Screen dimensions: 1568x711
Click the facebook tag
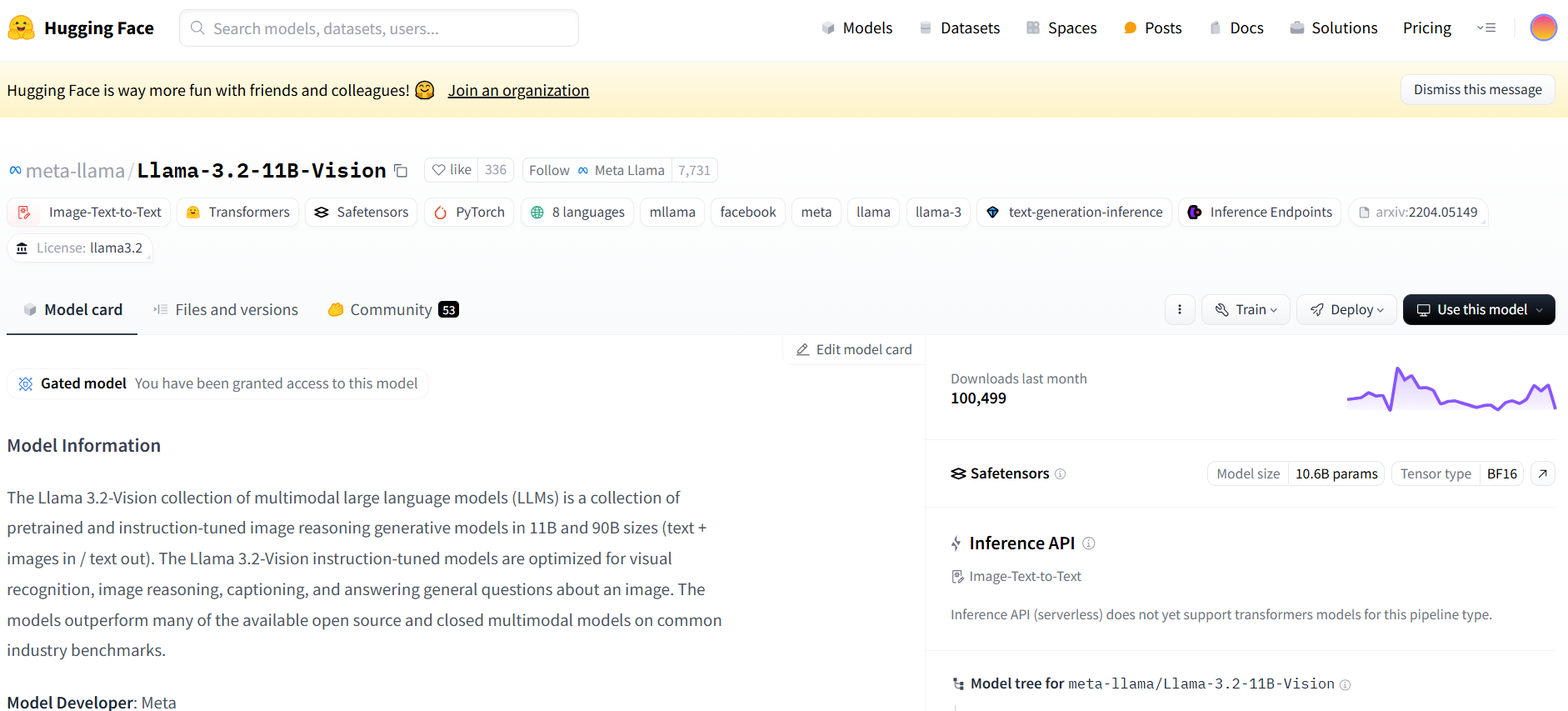[x=748, y=213]
